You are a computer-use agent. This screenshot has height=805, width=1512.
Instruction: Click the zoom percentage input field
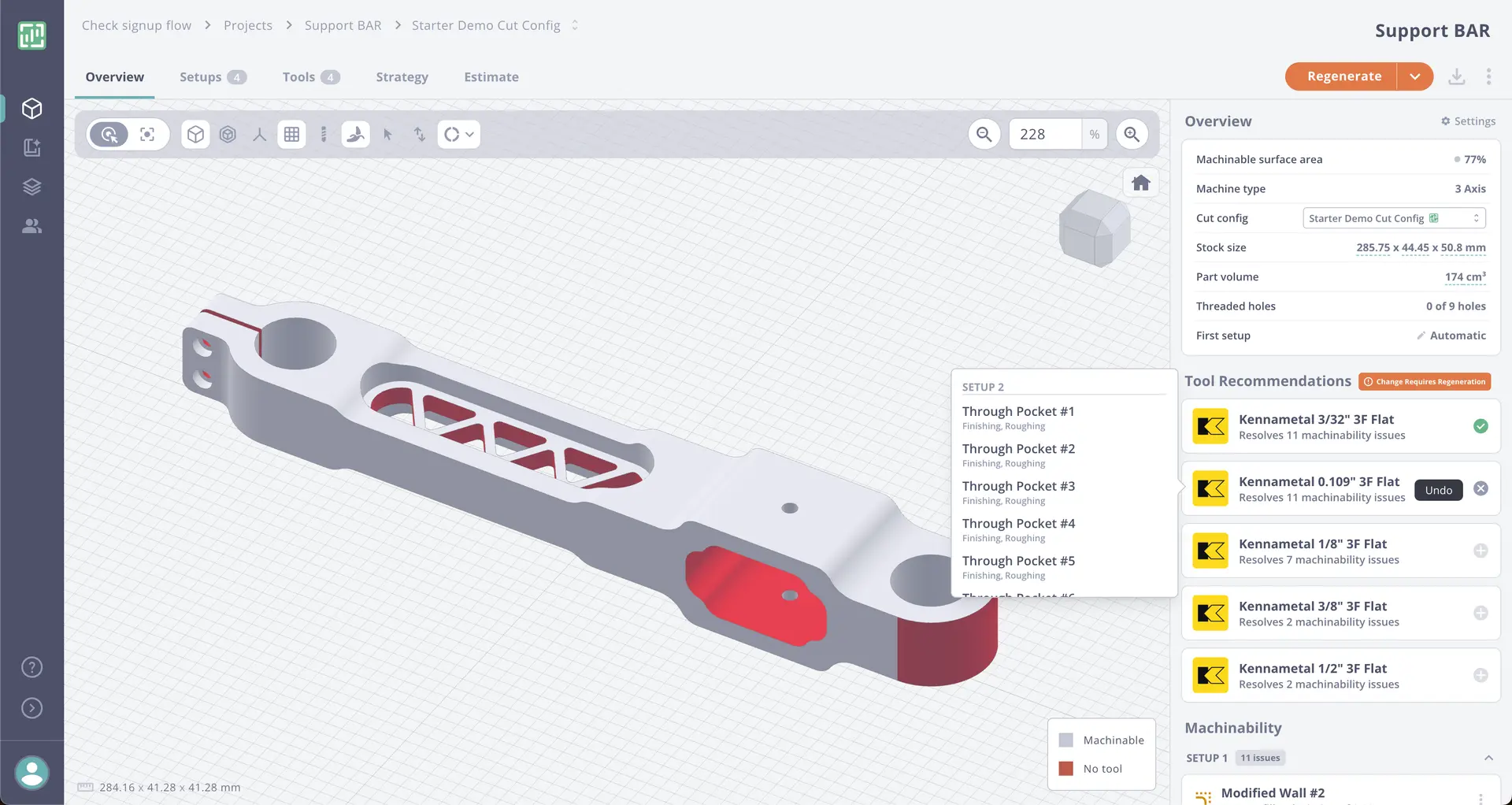tap(1045, 134)
